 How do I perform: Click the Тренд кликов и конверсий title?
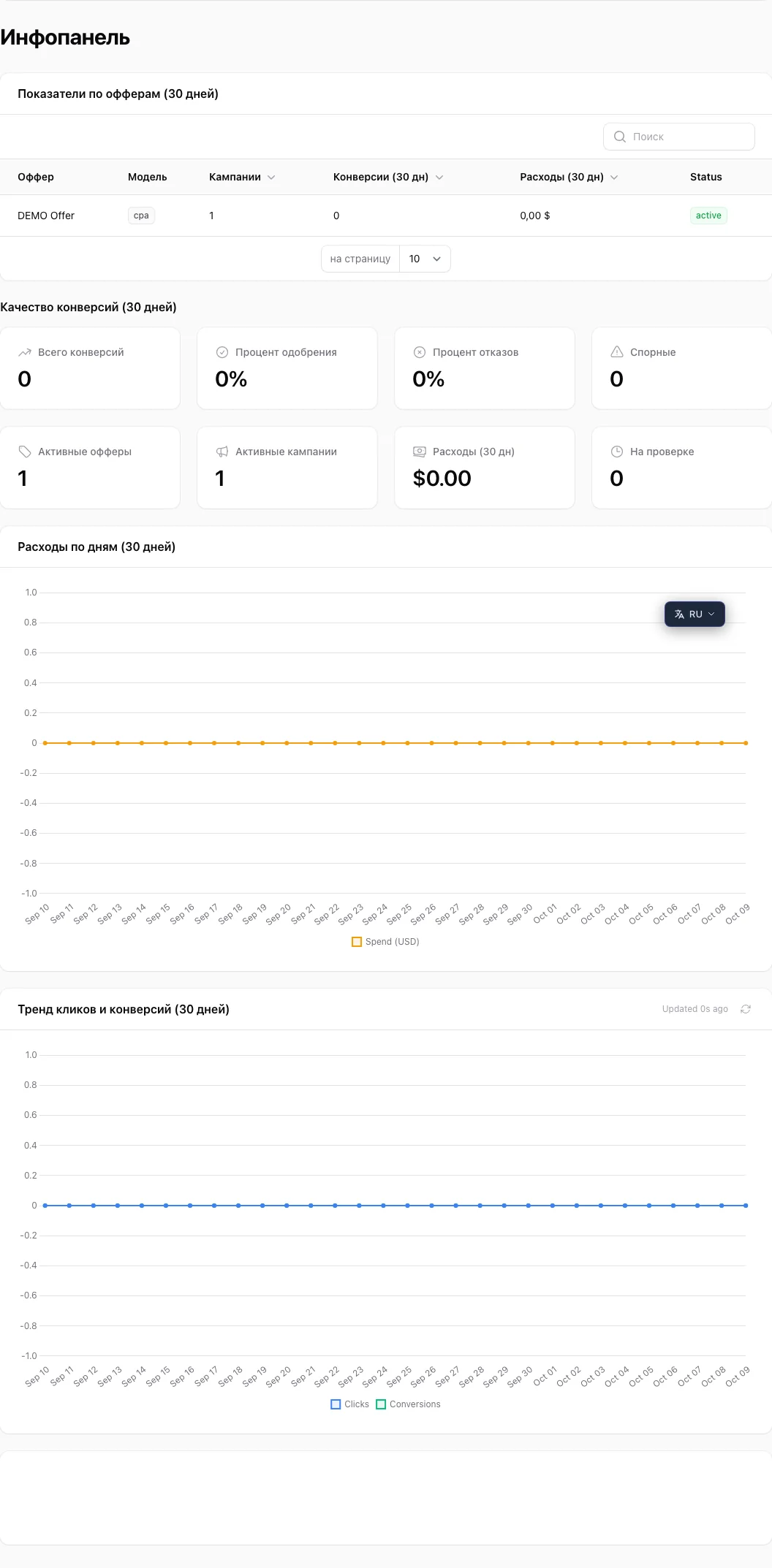(124, 1009)
